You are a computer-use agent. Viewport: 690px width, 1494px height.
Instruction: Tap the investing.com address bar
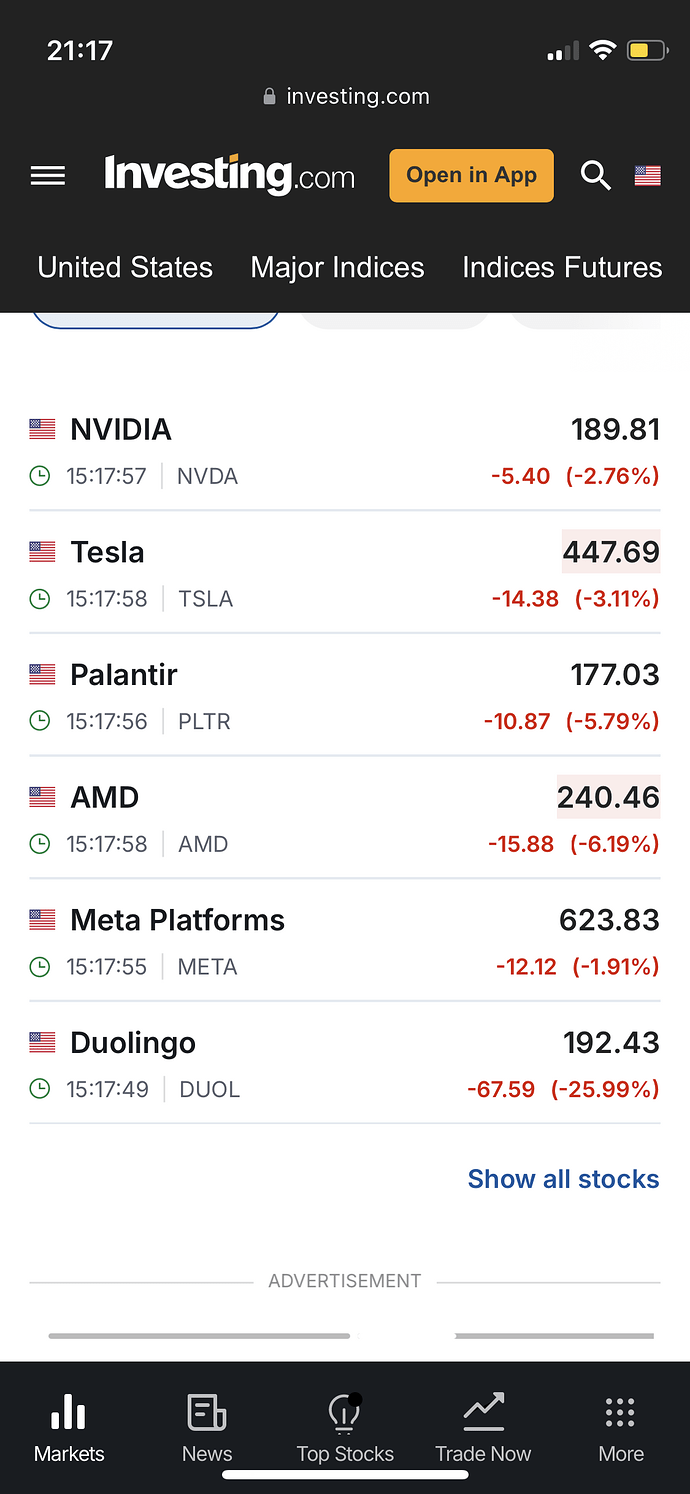pos(346,97)
